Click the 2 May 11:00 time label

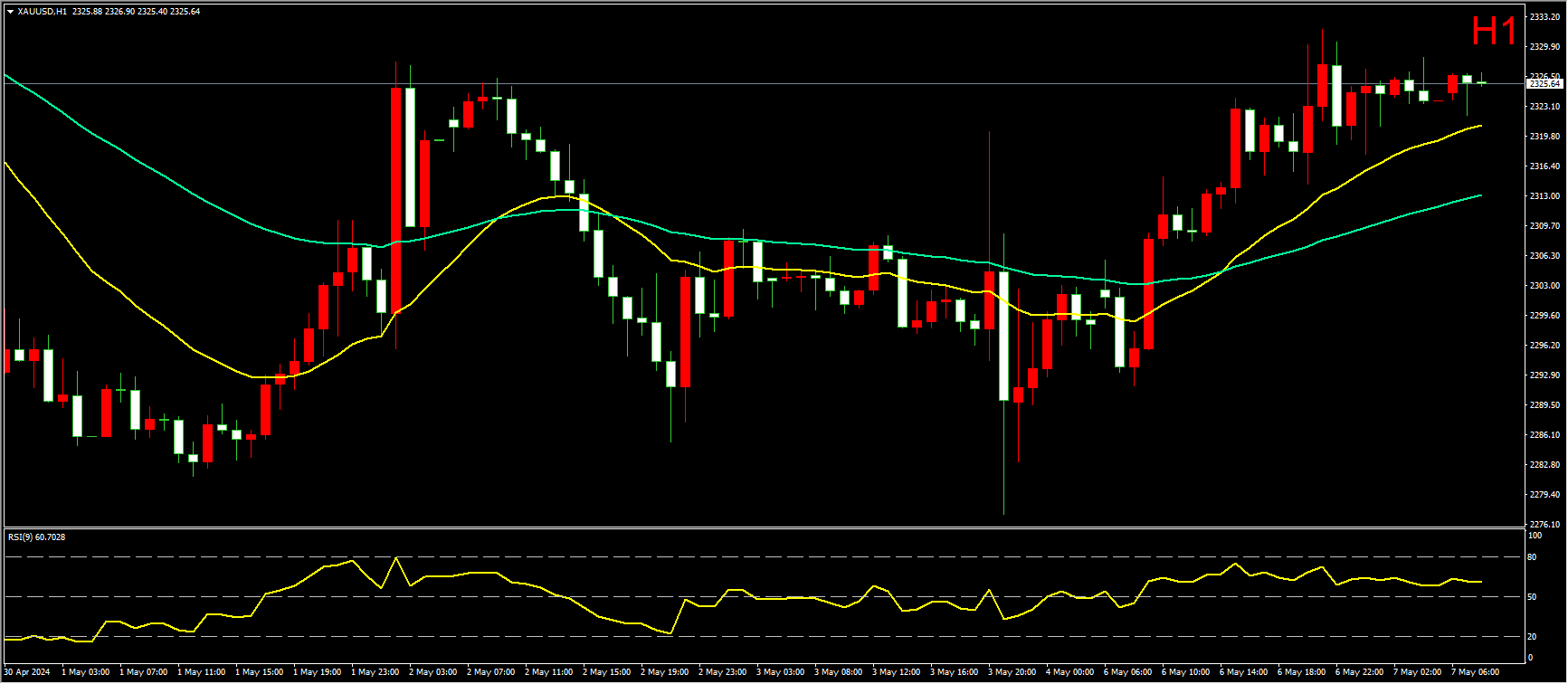click(x=549, y=672)
